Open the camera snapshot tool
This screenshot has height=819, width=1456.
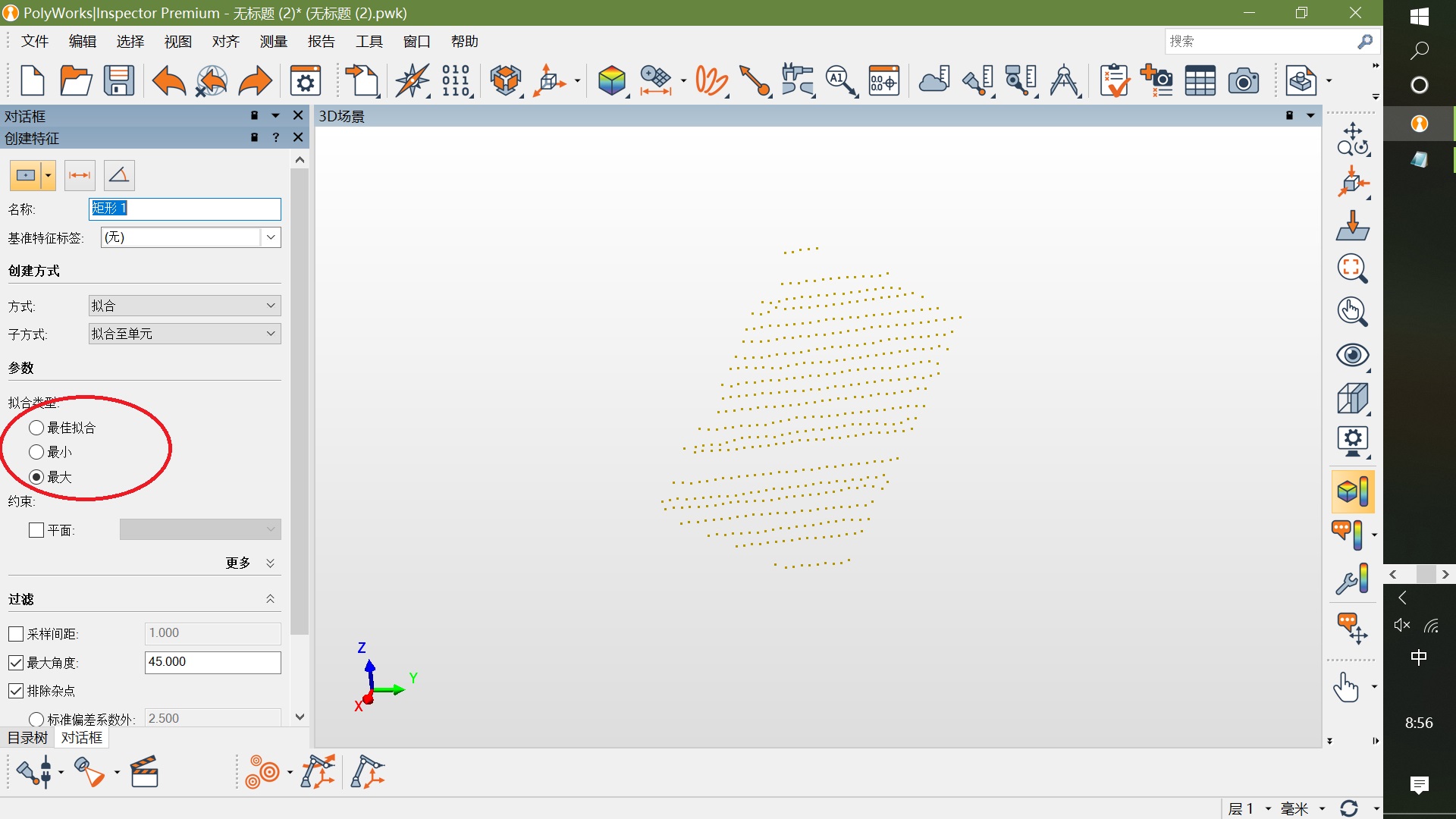(x=1243, y=80)
